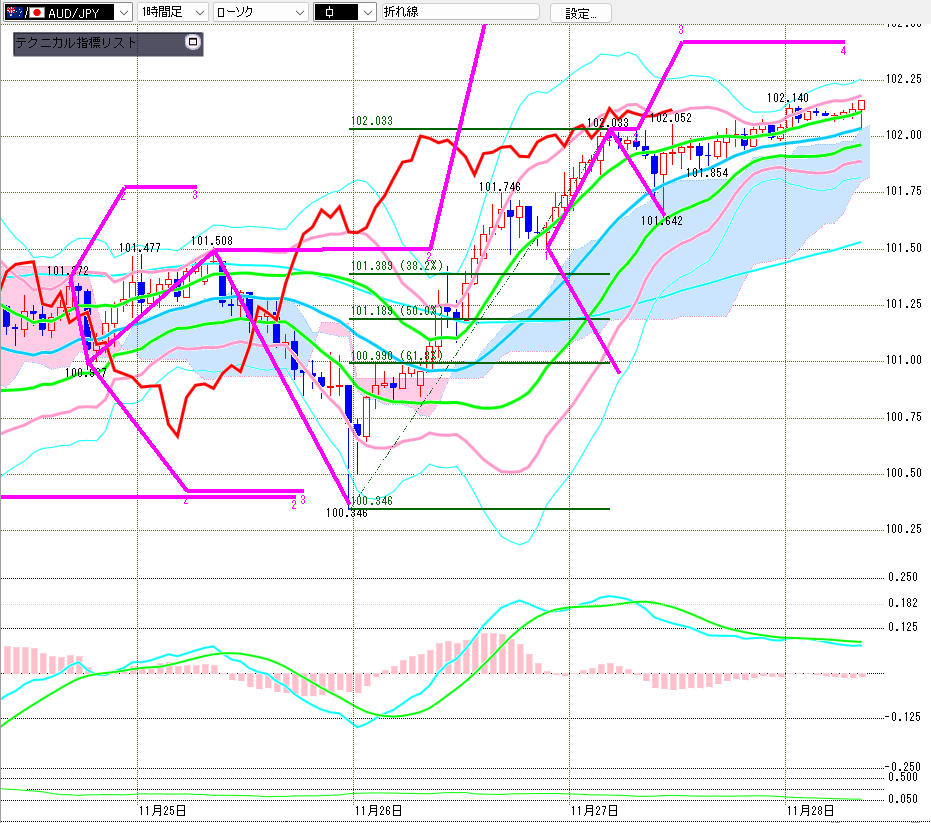Open the 1時間足 timeframe dropdown
Viewport: 931px width, 823px height.
(199, 12)
